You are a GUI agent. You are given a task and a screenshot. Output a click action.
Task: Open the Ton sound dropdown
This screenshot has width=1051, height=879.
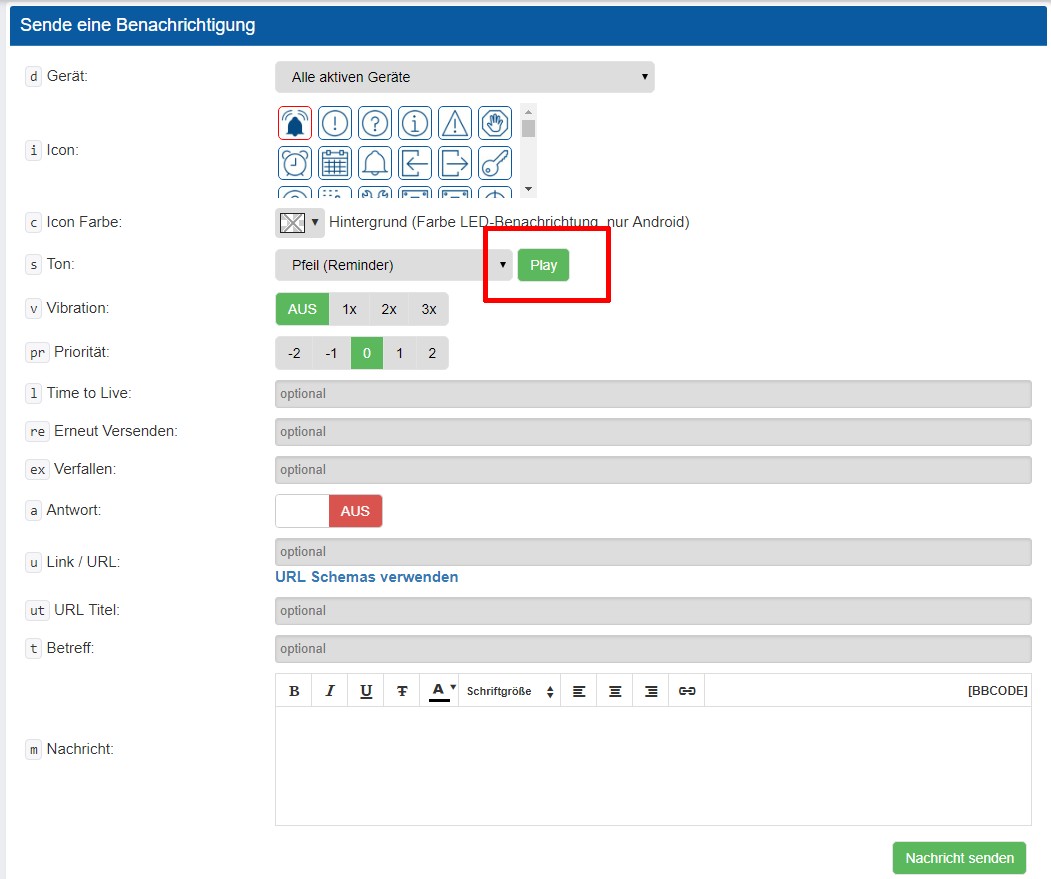[393, 265]
